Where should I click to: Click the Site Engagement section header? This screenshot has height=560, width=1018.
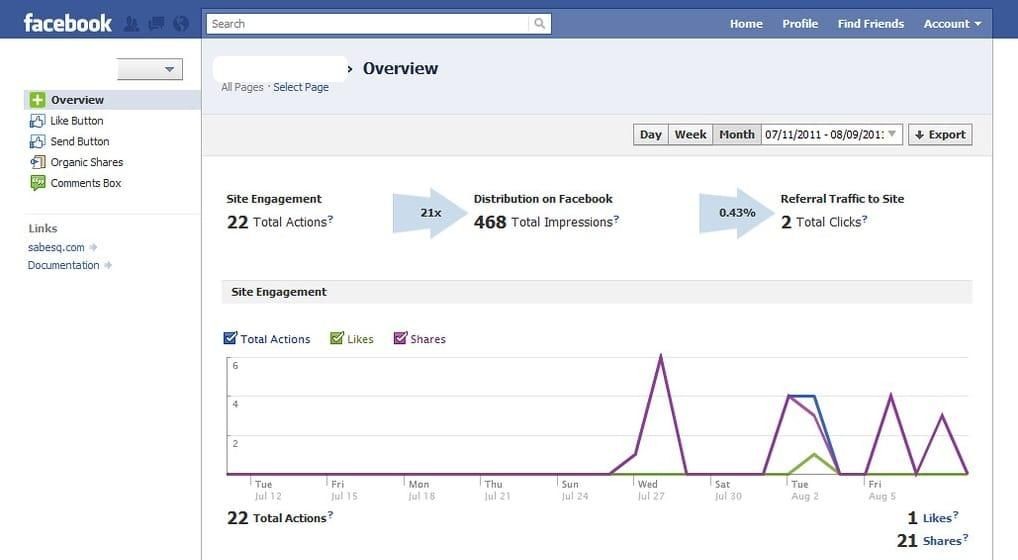point(597,292)
